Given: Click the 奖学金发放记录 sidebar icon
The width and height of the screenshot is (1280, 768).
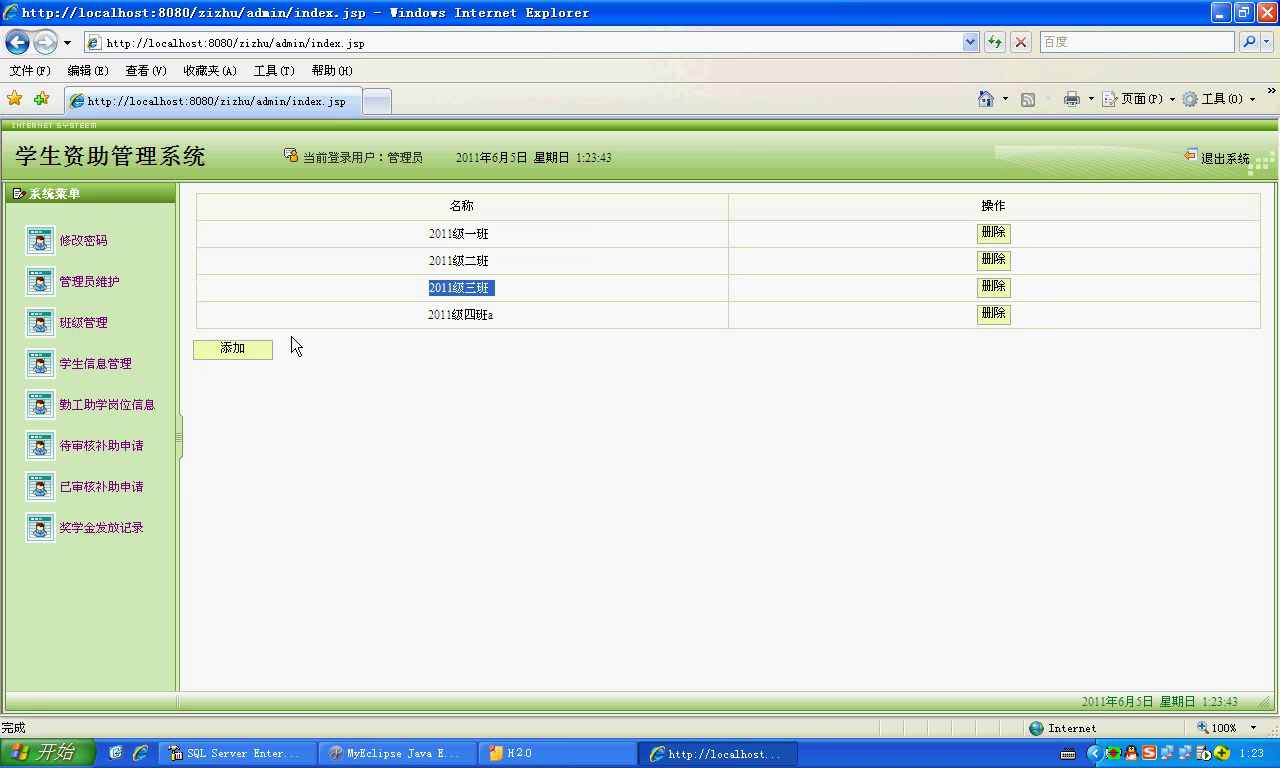Looking at the screenshot, I should pos(40,528).
